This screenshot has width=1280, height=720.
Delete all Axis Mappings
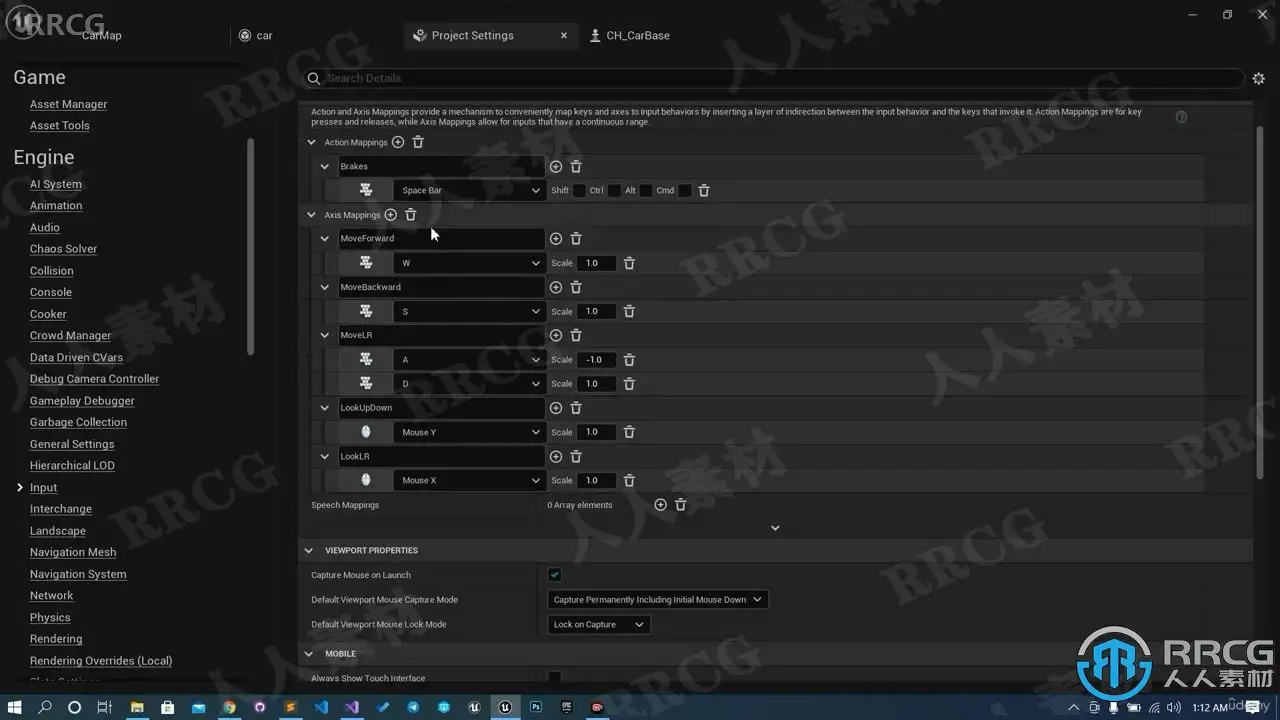click(411, 215)
